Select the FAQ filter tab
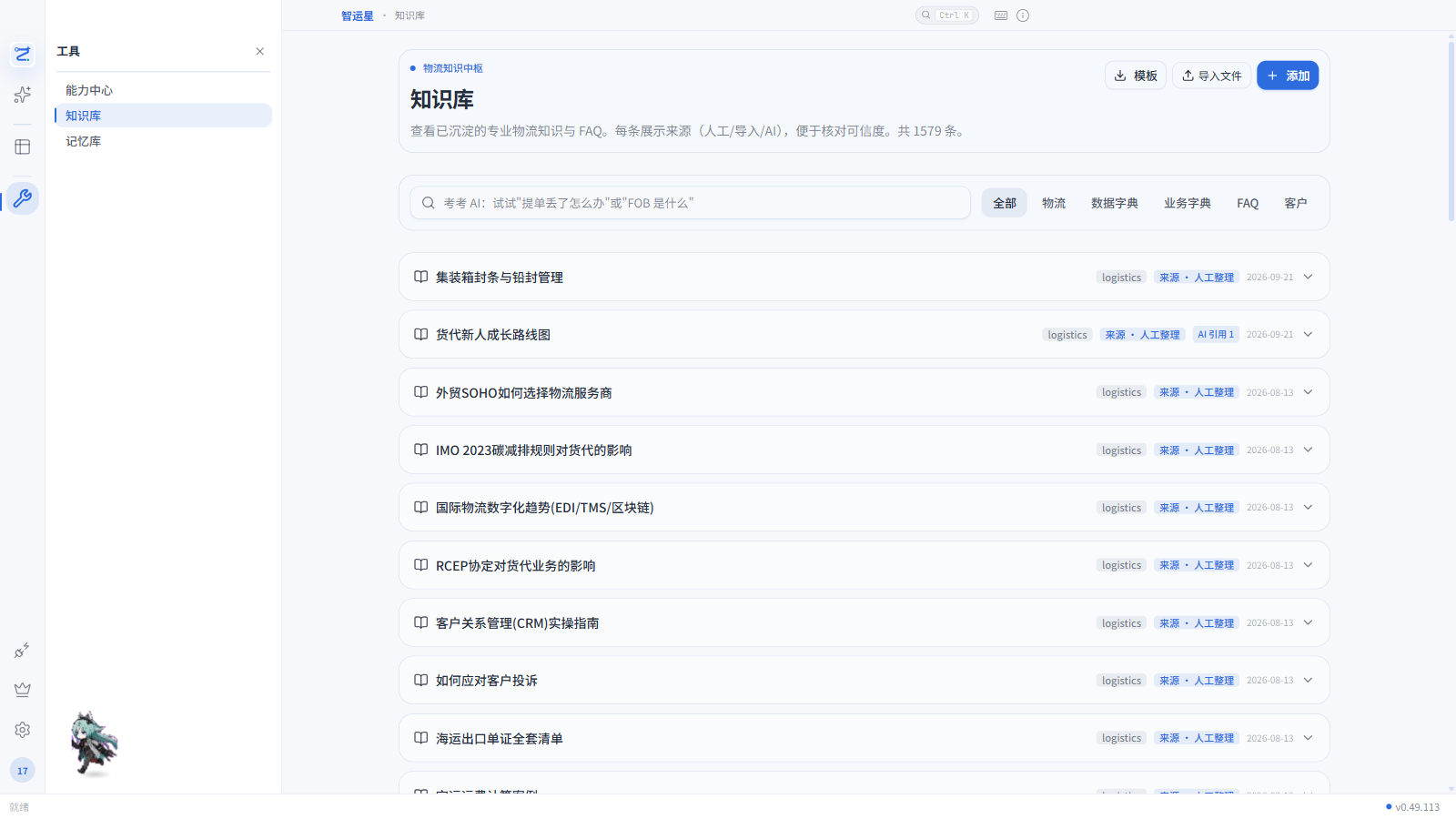The image size is (1456, 819). point(1248,203)
